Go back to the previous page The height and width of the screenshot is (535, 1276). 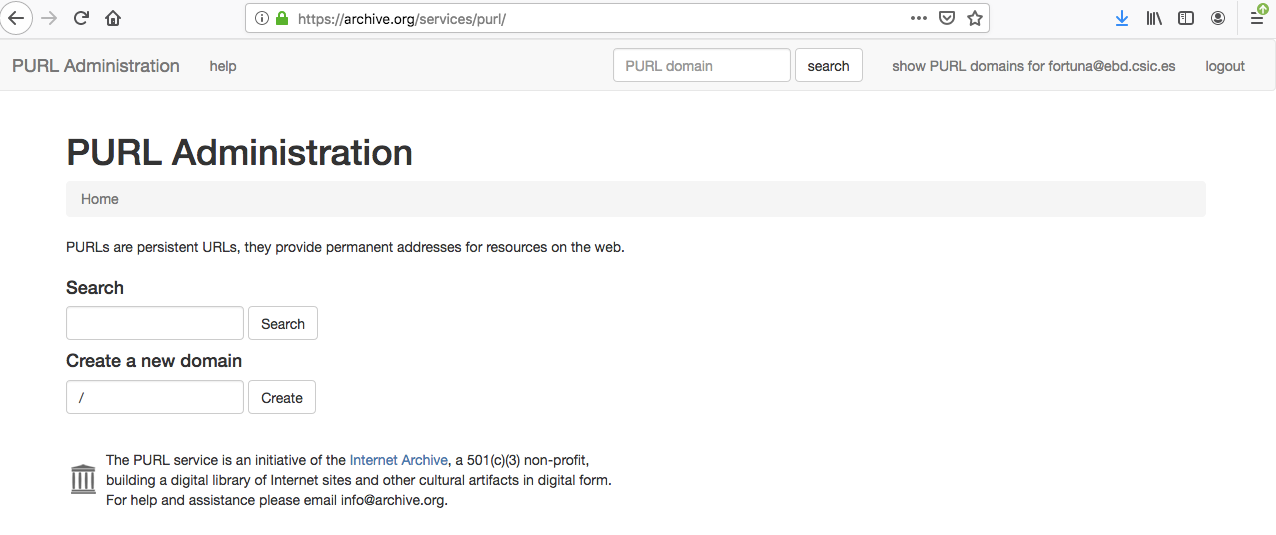point(16,18)
